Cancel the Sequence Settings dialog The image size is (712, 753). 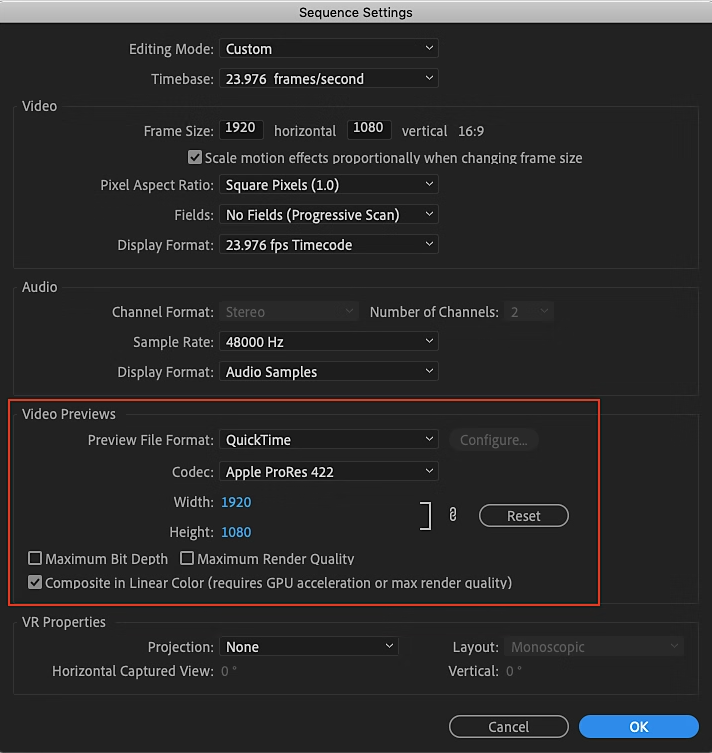click(508, 727)
